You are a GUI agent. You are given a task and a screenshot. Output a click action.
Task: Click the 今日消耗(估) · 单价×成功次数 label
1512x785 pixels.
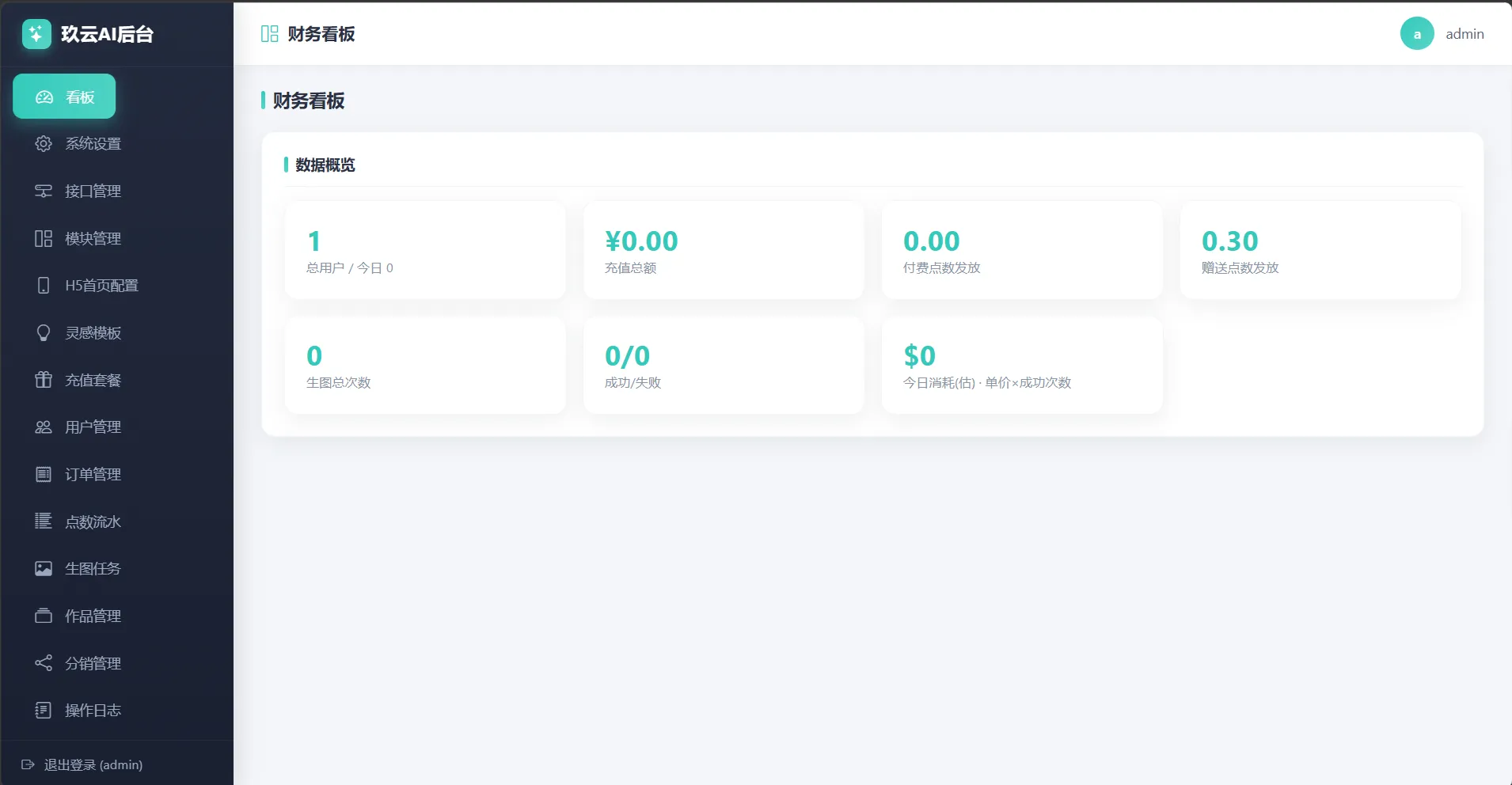(987, 382)
